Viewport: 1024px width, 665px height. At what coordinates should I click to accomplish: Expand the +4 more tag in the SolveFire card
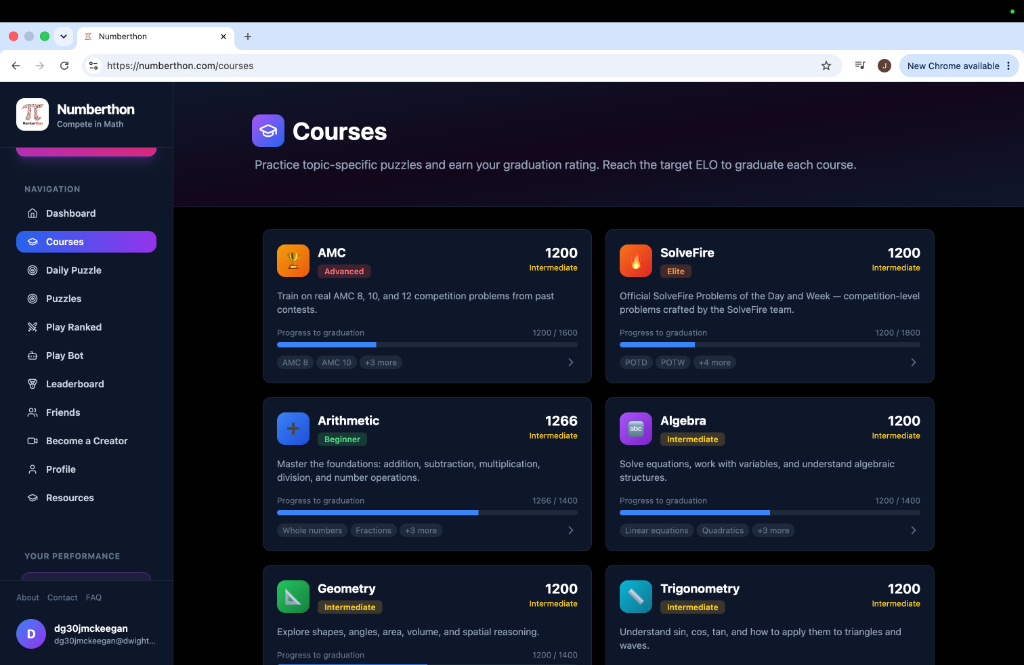tap(714, 363)
